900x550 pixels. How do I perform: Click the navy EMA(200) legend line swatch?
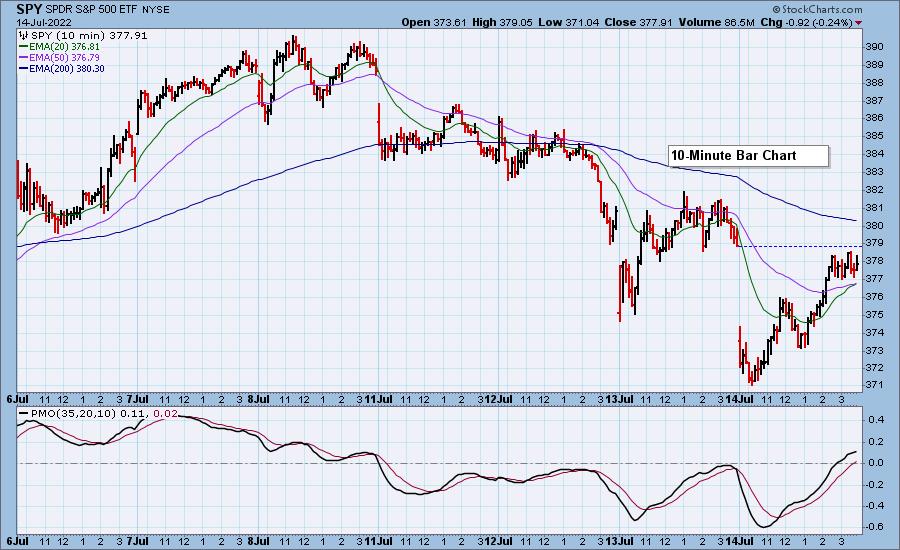24,68
